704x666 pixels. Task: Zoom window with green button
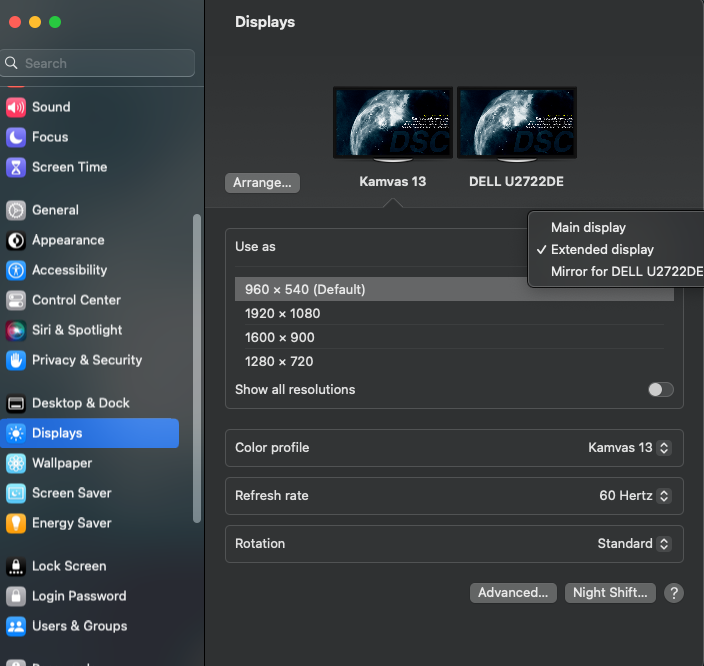(x=55, y=22)
